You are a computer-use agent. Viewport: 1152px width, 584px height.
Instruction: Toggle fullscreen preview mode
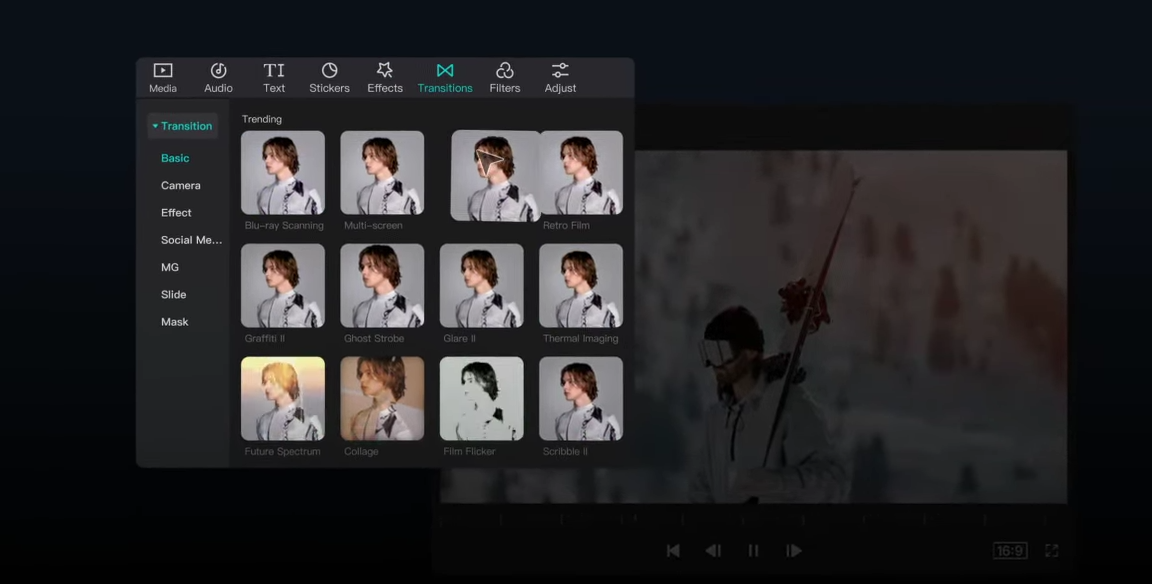(x=1051, y=551)
